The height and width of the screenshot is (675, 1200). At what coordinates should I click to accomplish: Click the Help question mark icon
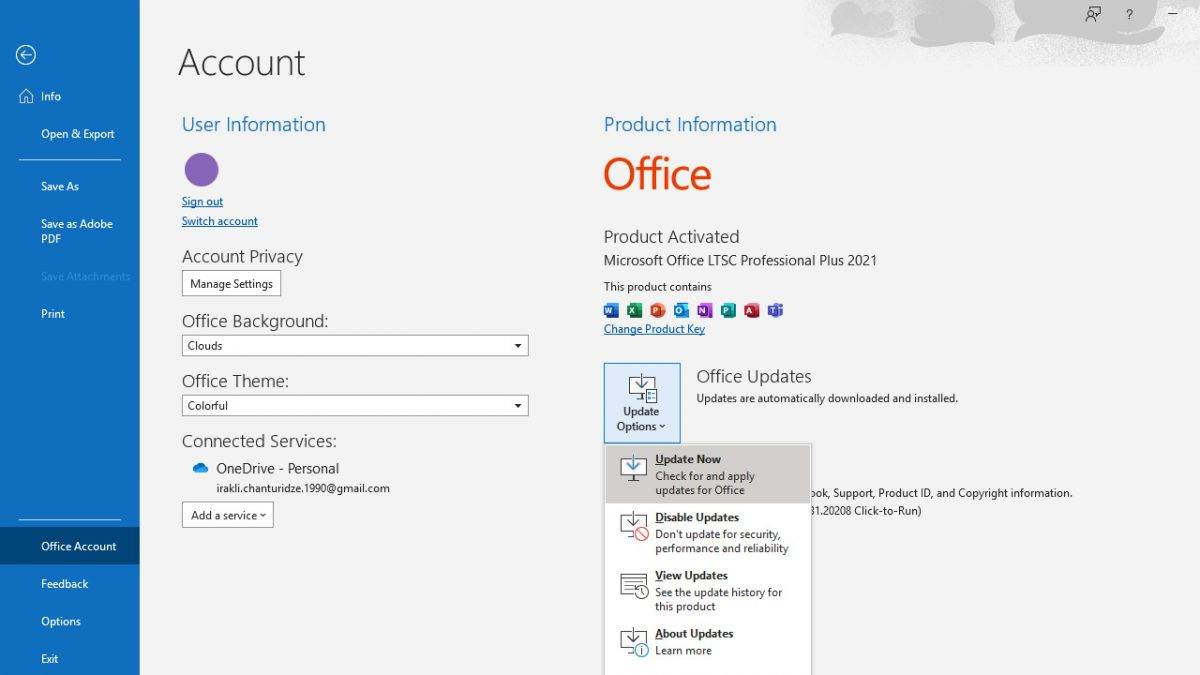(1129, 14)
